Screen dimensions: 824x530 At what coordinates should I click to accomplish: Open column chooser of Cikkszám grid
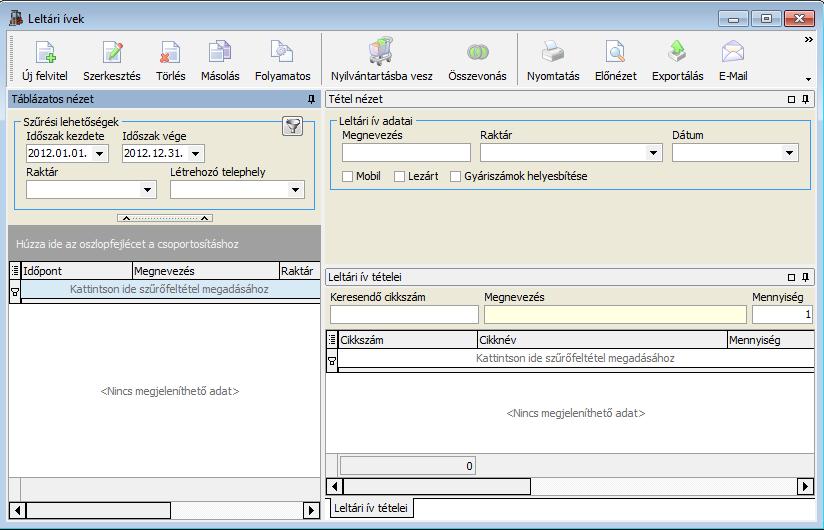(332, 339)
